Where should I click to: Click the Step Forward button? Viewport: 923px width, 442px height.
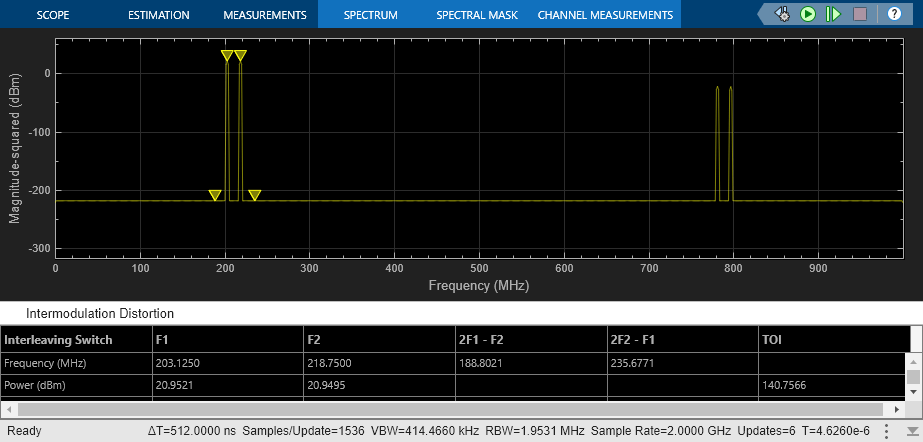point(833,14)
